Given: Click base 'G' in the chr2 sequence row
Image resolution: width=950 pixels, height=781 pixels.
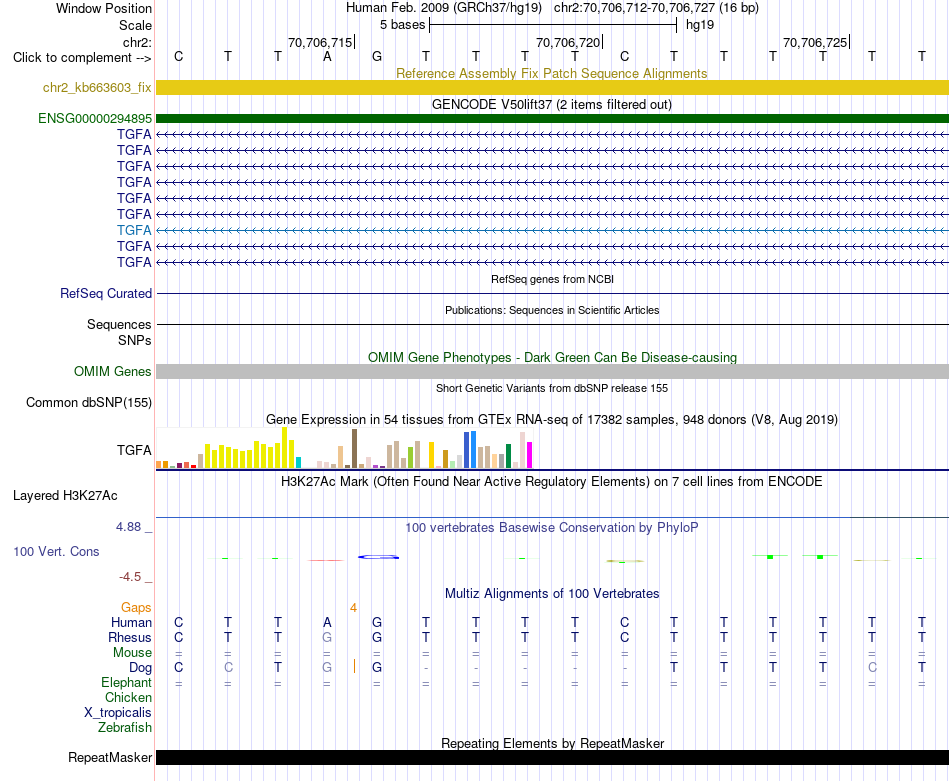Looking at the screenshot, I should click(x=377, y=56).
